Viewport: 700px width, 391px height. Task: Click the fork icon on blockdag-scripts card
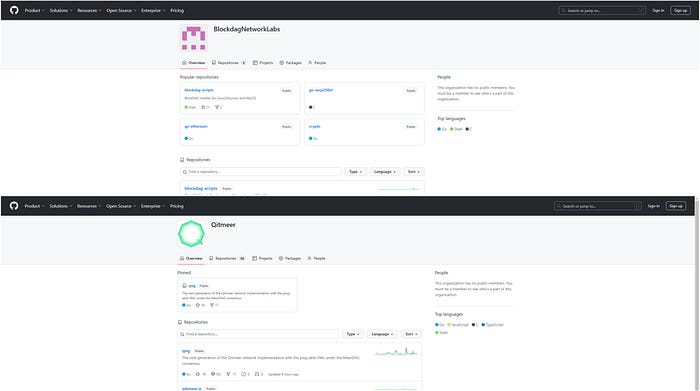[217, 107]
